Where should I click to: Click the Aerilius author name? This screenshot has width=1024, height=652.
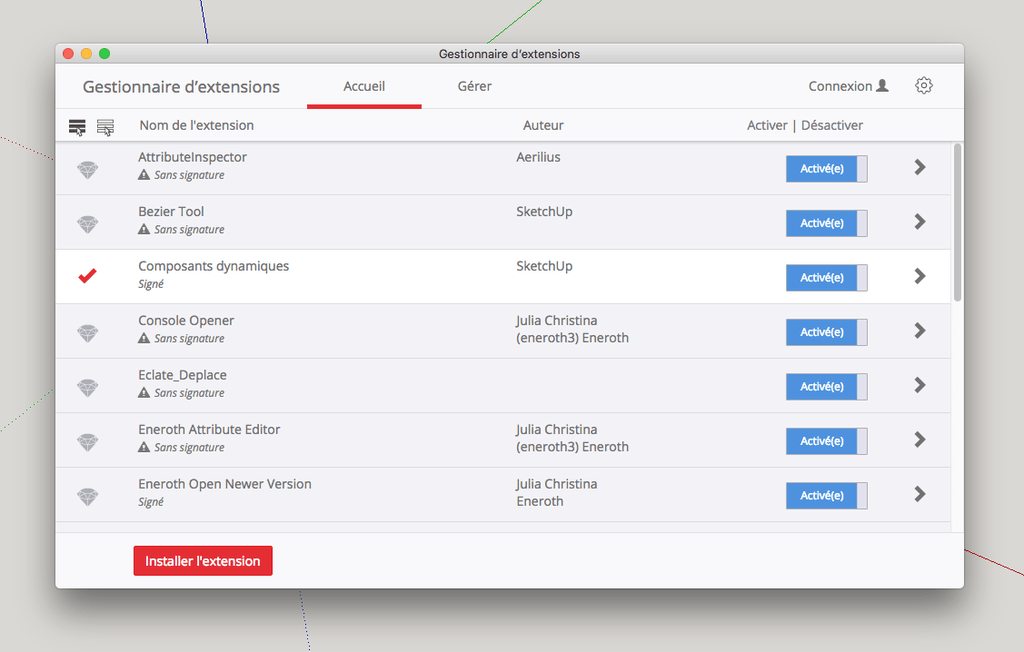point(538,157)
